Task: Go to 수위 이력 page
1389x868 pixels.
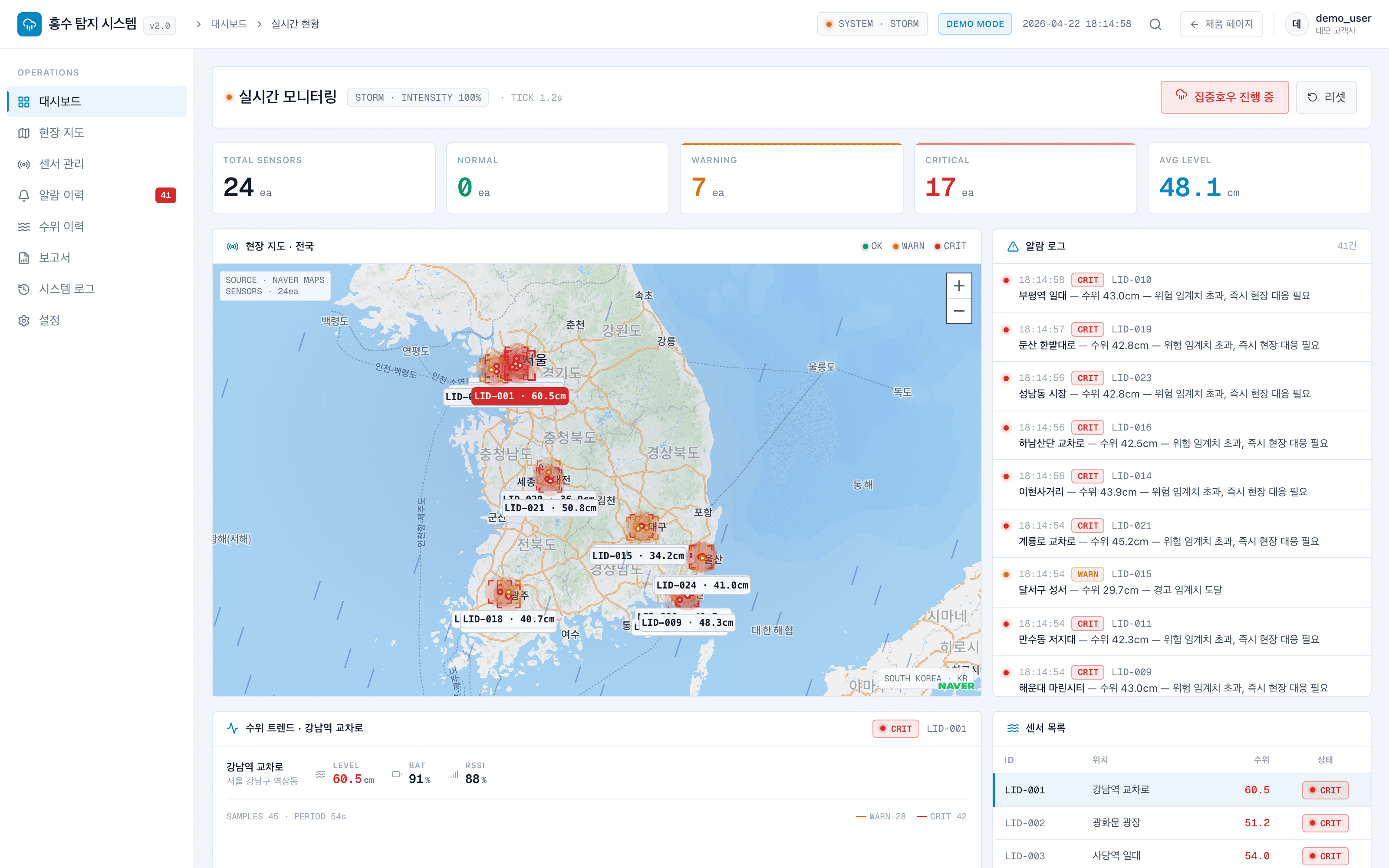Action: [61, 227]
